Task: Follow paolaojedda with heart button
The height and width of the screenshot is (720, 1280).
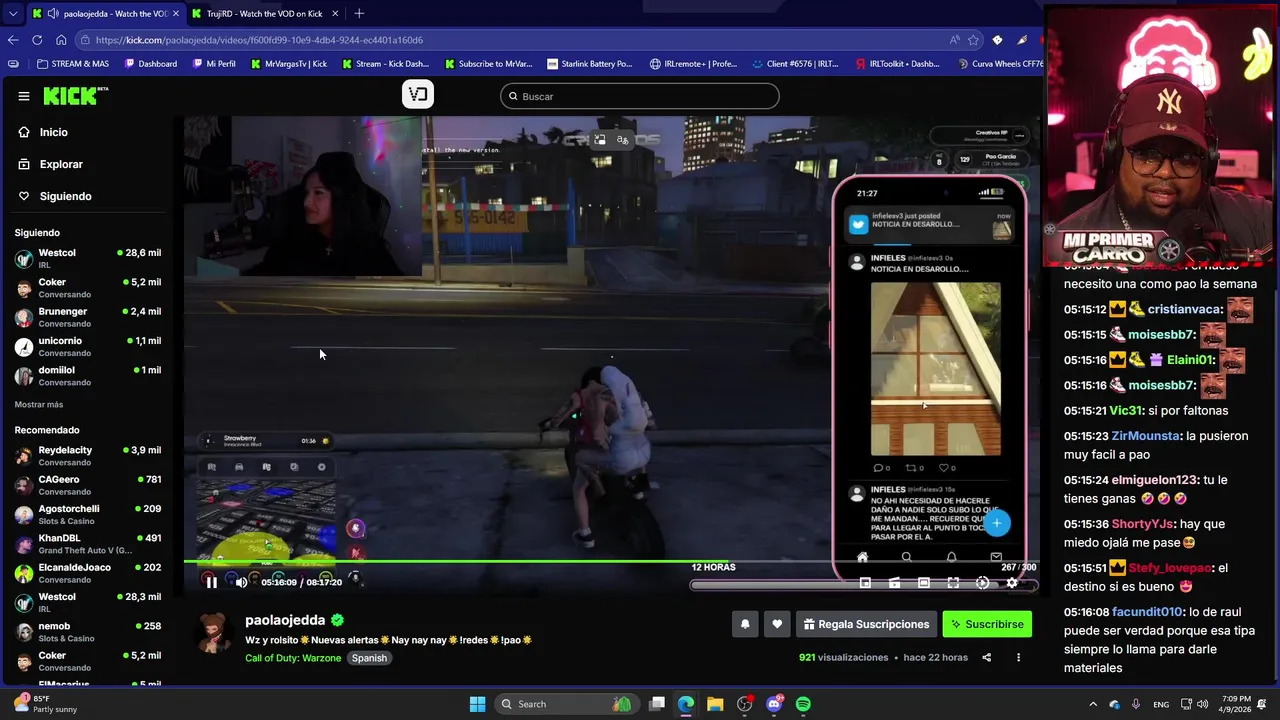Action: click(777, 624)
